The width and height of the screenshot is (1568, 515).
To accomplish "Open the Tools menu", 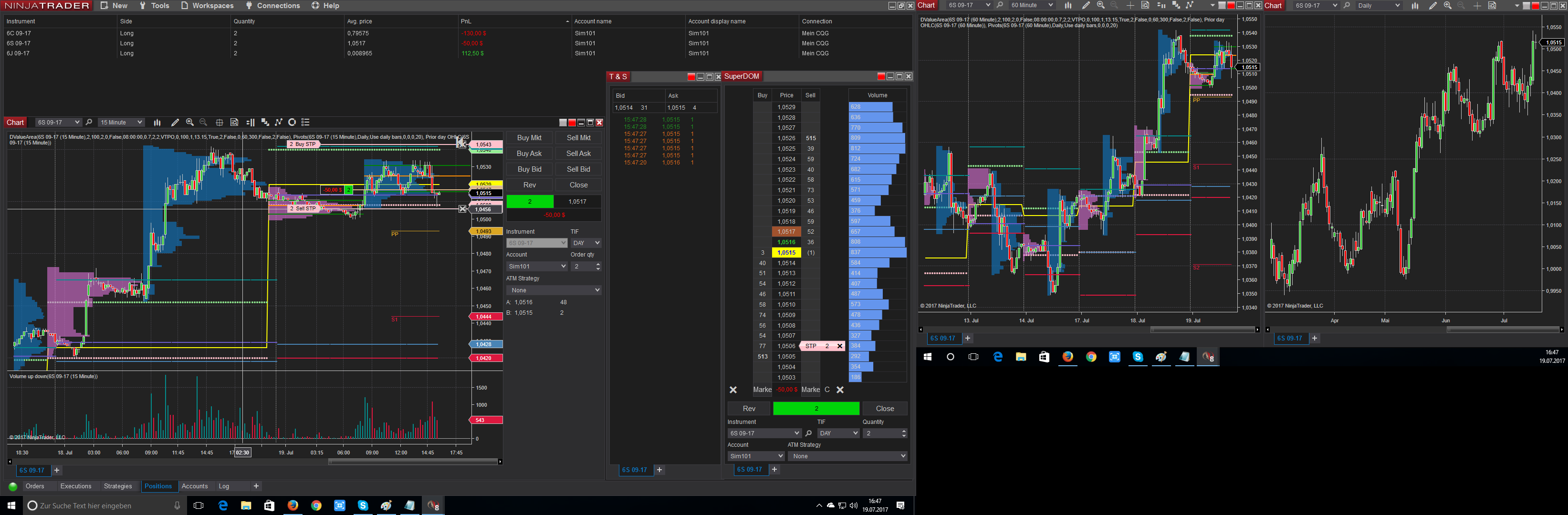I will tap(154, 5).
